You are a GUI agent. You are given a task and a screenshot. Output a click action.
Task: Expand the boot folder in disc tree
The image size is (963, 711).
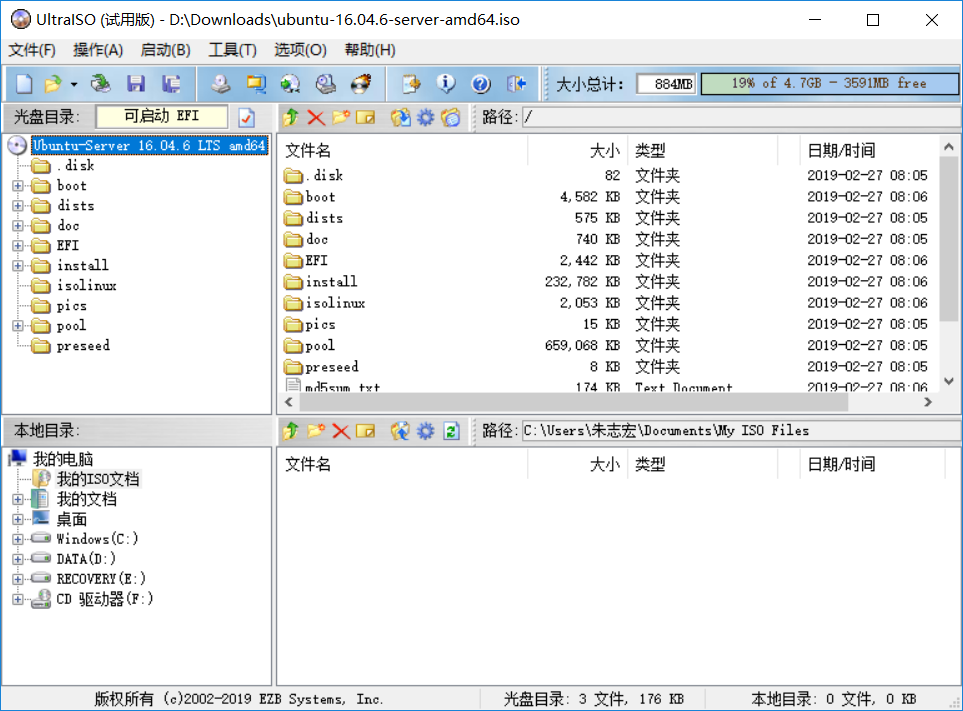[18, 185]
